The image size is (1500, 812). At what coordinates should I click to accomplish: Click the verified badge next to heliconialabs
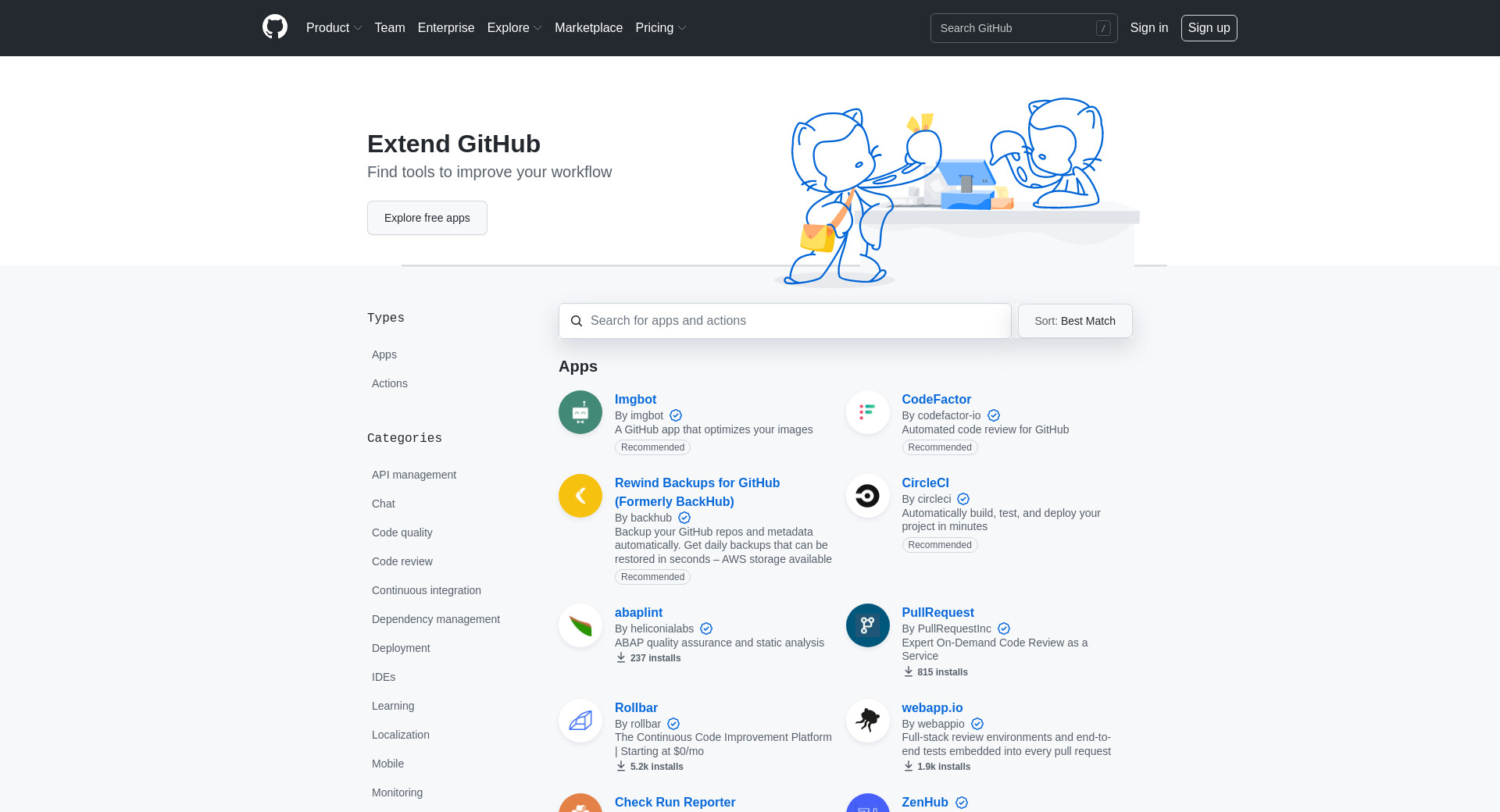706,629
